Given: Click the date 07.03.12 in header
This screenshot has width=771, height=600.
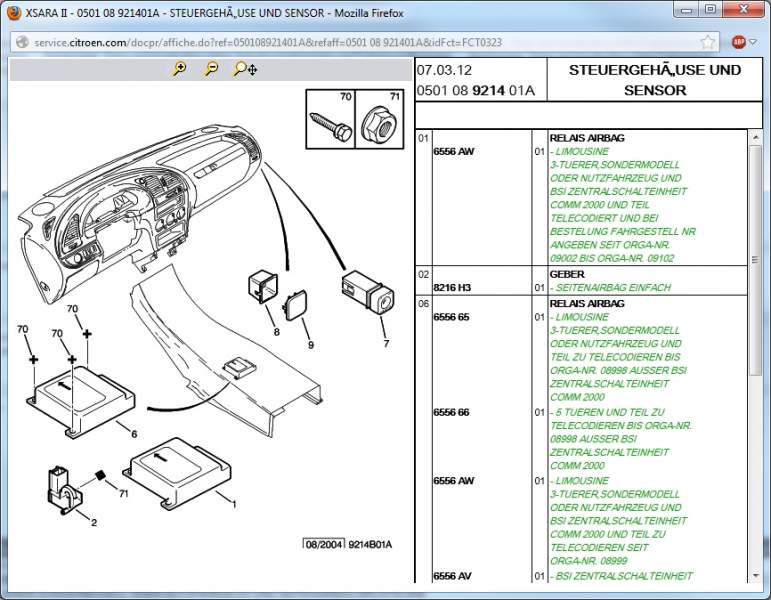Looking at the screenshot, I should [444, 70].
